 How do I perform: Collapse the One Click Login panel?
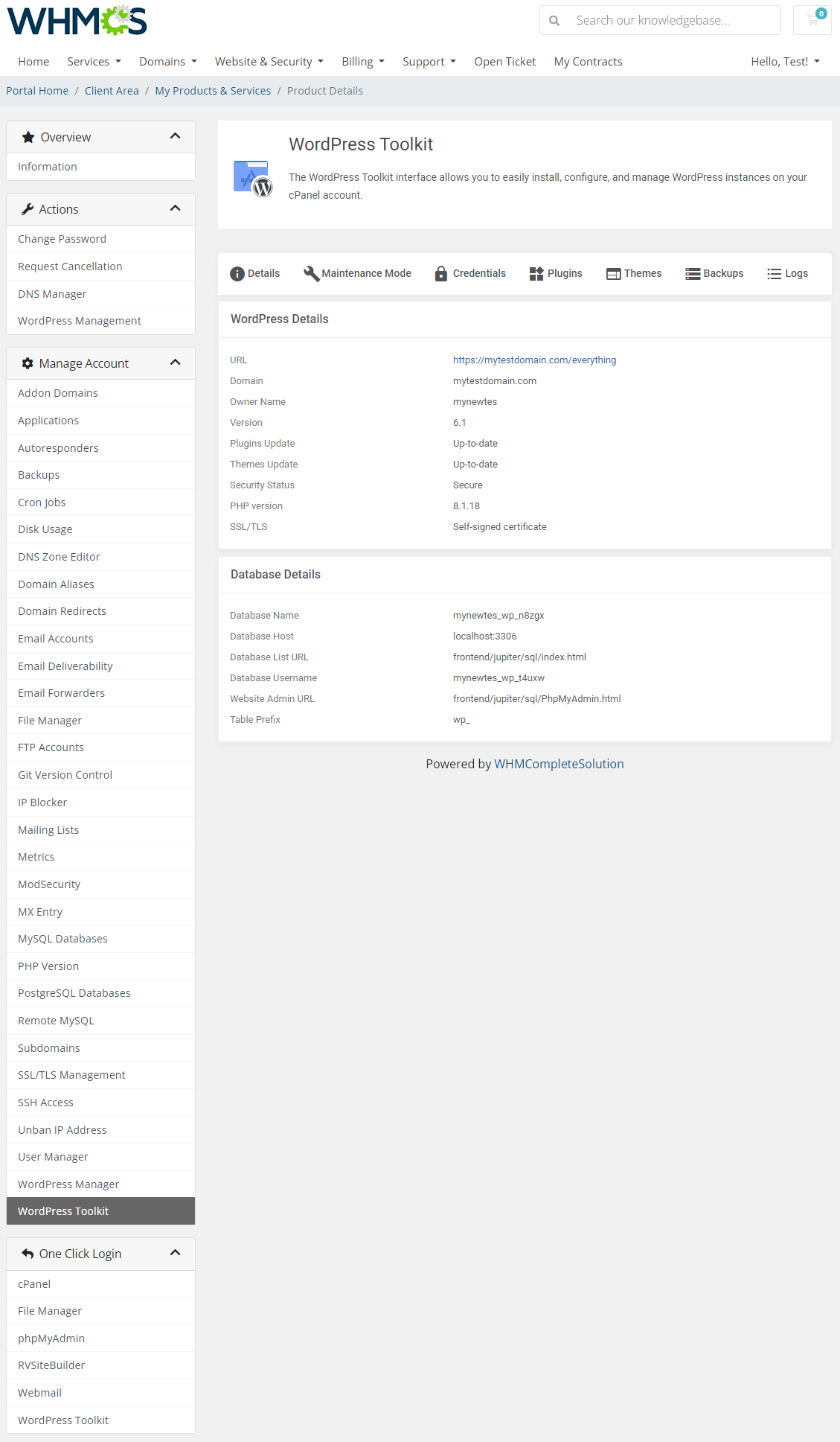tap(176, 1253)
